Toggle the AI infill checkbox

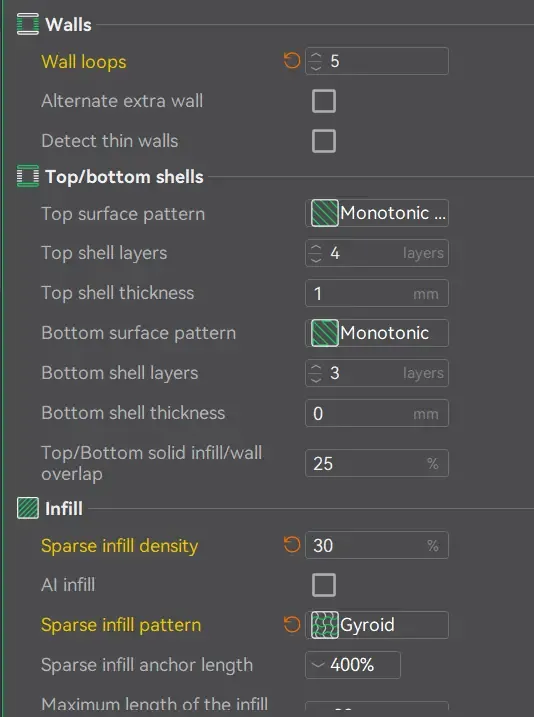(x=324, y=585)
